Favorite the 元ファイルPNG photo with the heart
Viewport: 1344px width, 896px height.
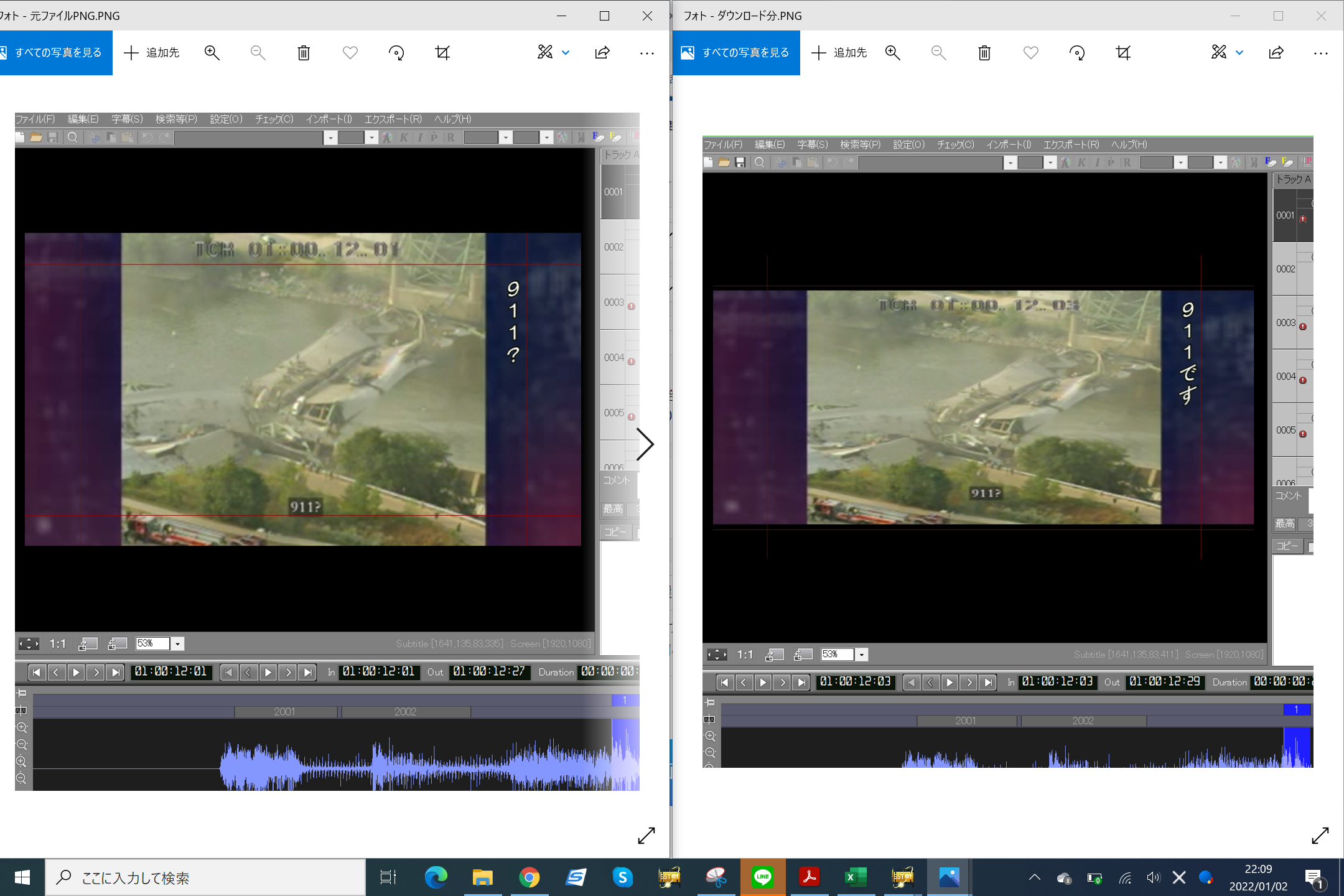pos(350,53)
